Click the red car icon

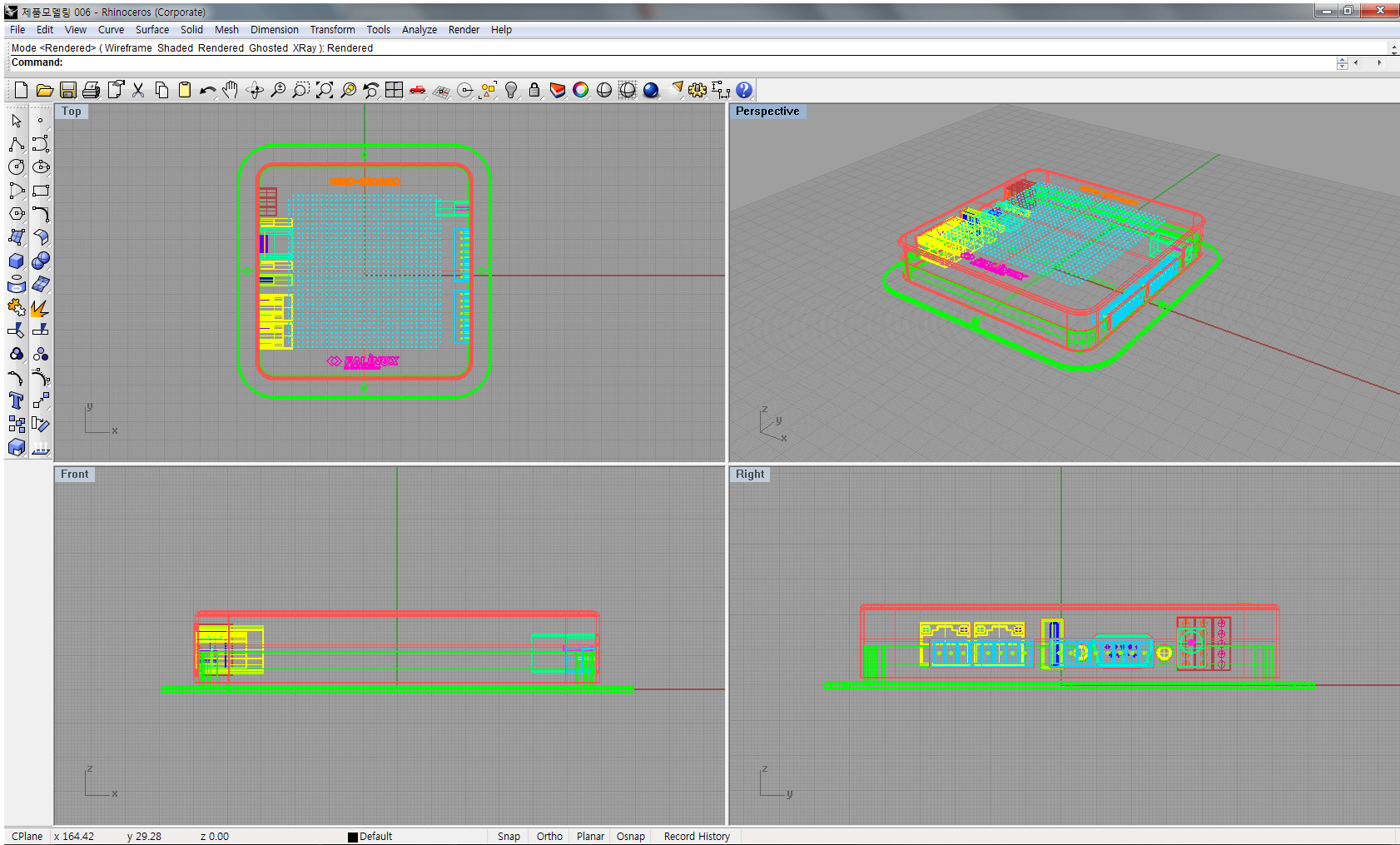click(418, 90)
